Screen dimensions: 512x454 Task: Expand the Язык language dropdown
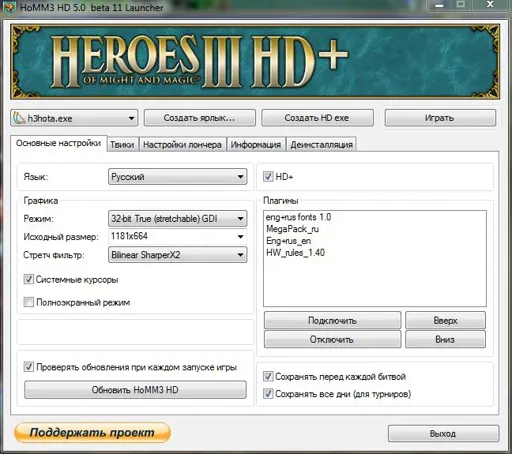pyautogui.click(x=177, y=177)
